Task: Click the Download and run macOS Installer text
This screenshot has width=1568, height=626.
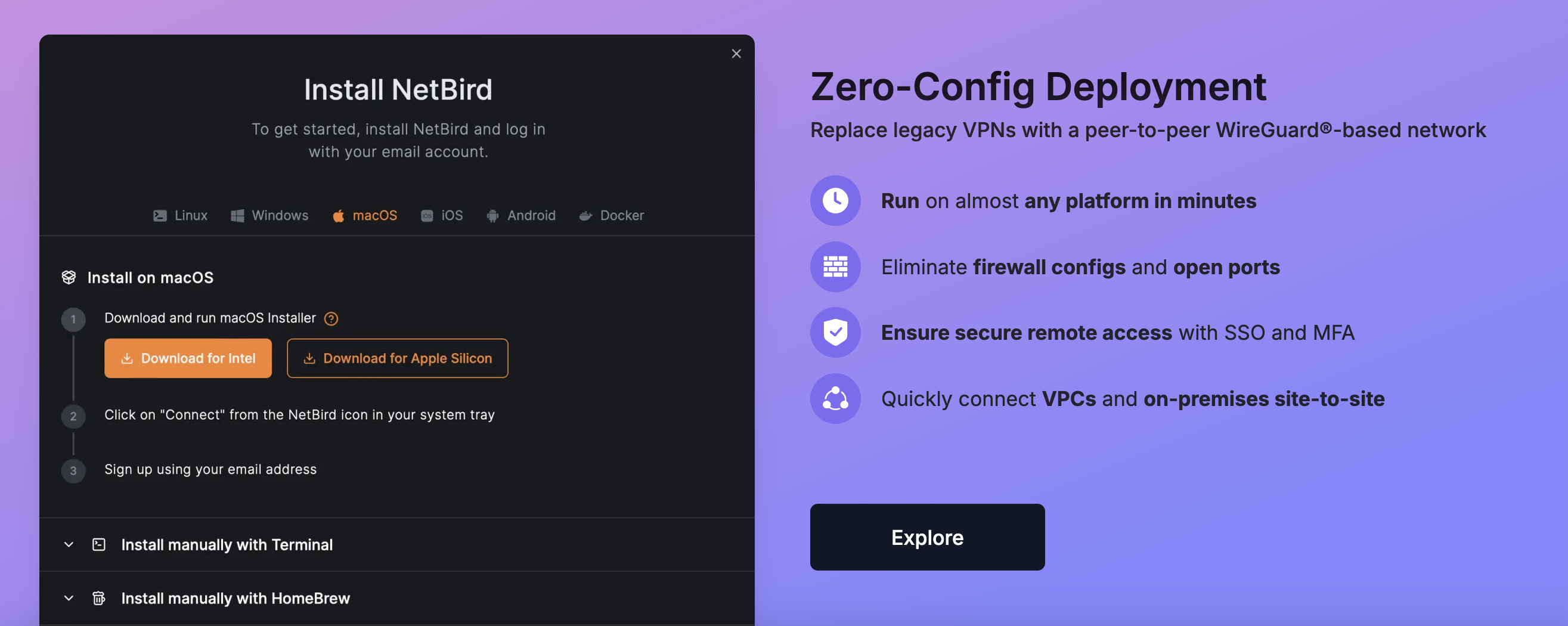Action: [210, 318]
